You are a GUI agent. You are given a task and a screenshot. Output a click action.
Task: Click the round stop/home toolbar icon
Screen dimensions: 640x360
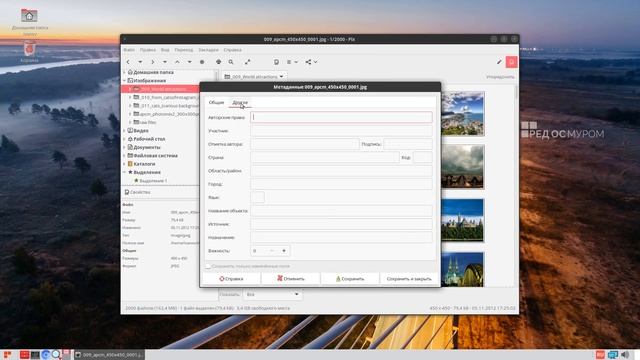202,62
